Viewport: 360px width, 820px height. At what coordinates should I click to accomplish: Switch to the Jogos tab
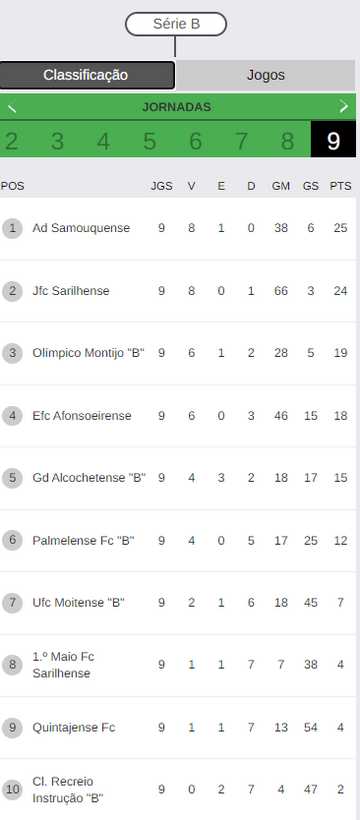pos(266,75)
